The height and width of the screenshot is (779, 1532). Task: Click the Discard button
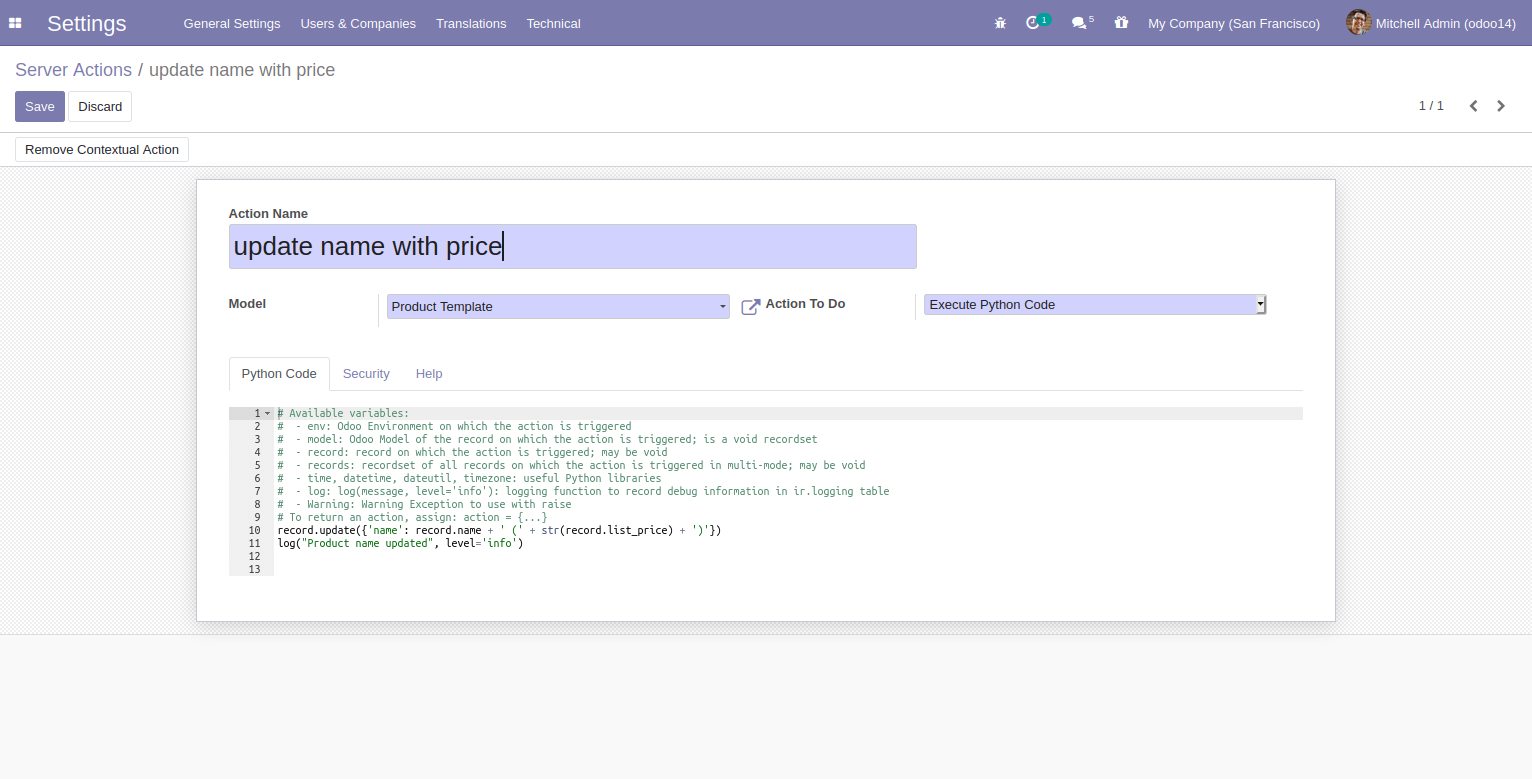[x=100, y=107]
